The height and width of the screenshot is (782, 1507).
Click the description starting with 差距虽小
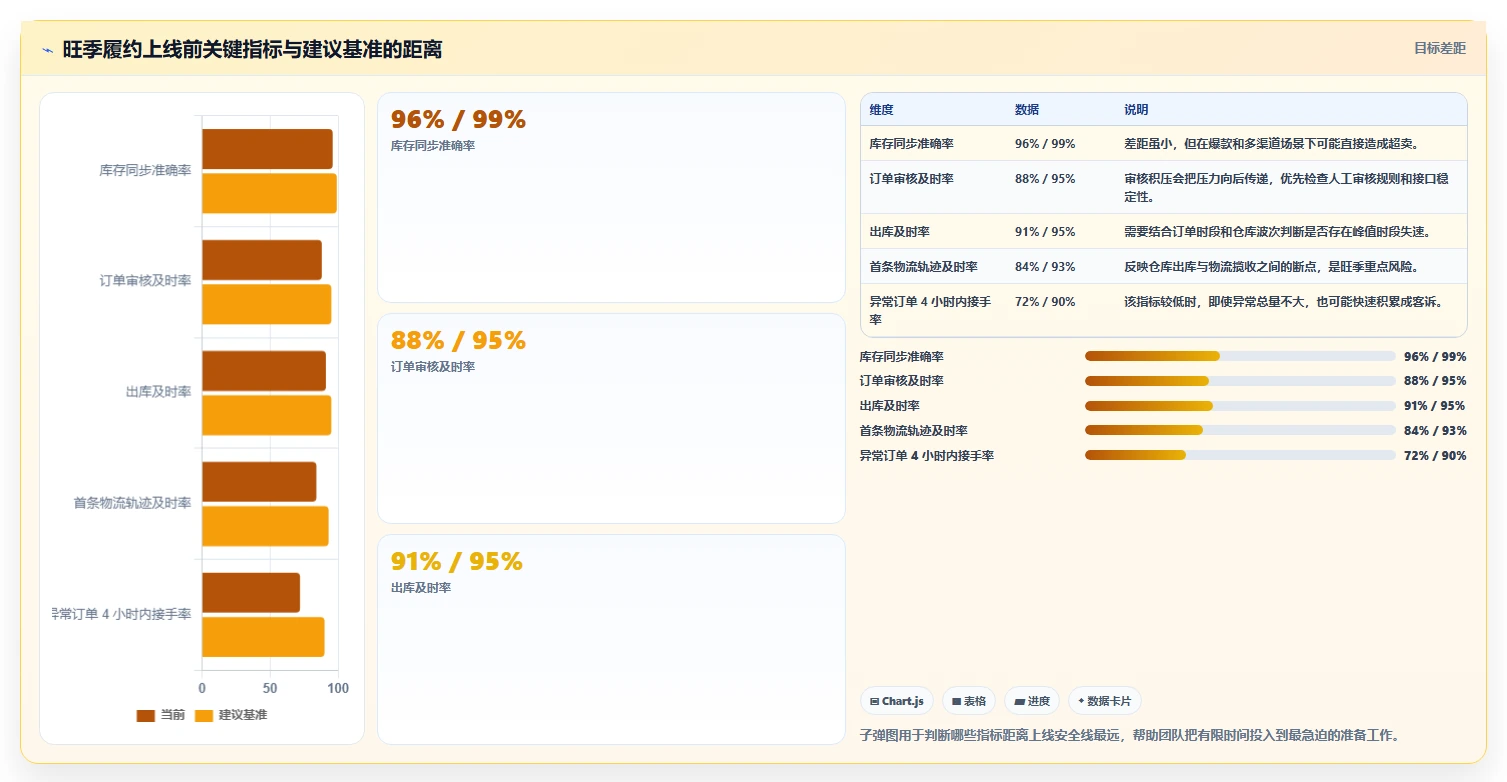point(1271,144)
